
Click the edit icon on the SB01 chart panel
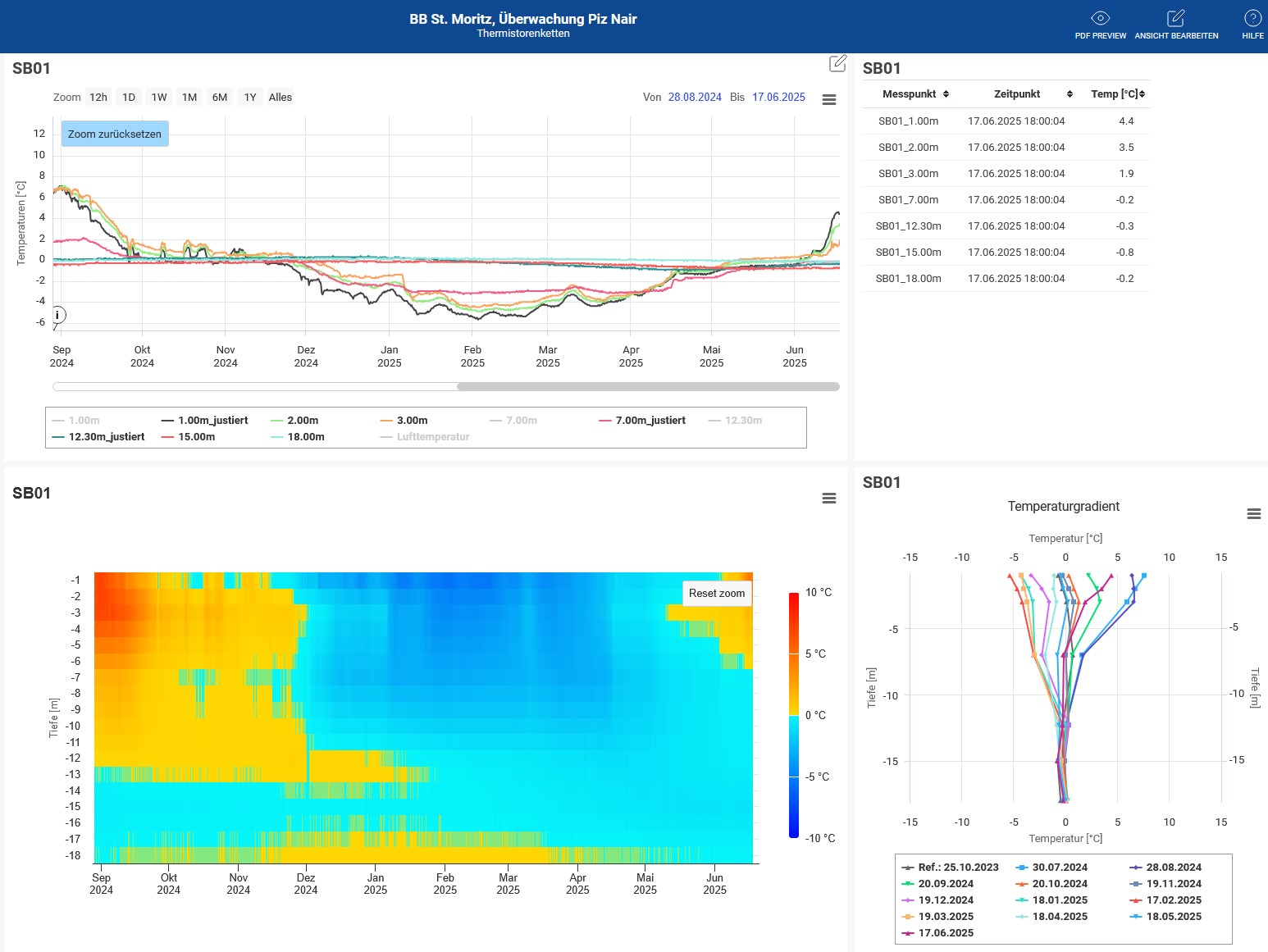837,64
